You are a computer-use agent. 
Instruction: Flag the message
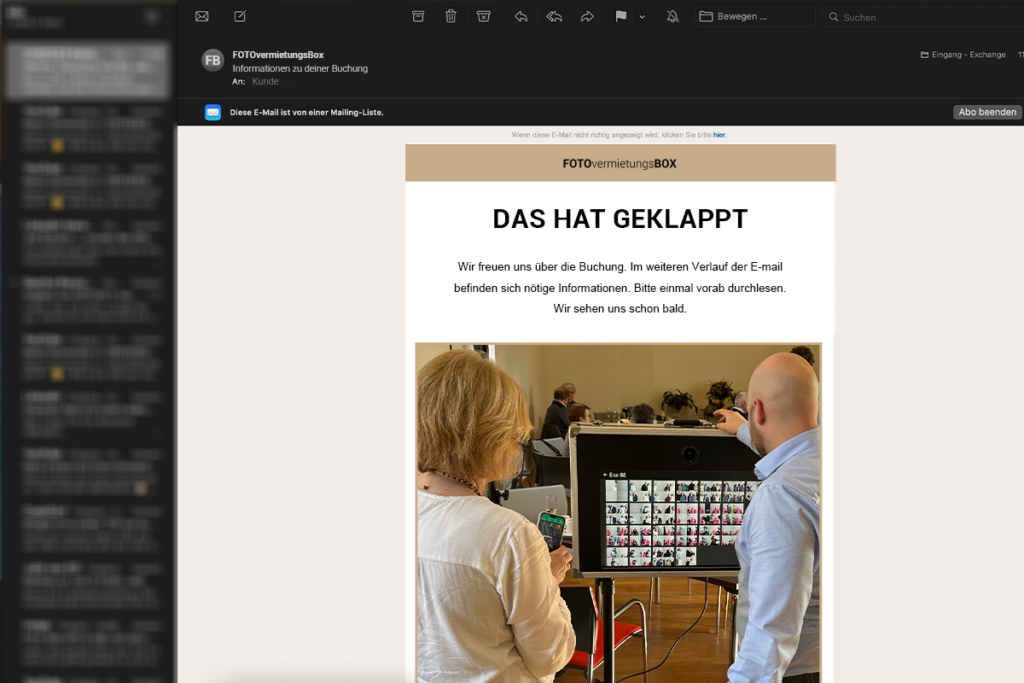620,16
